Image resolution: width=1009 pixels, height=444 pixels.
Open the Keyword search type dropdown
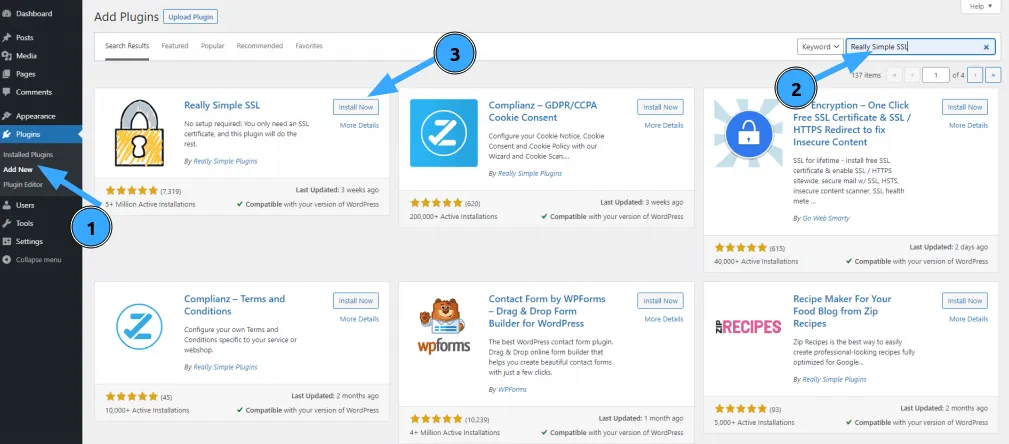(x=820, y=46)
